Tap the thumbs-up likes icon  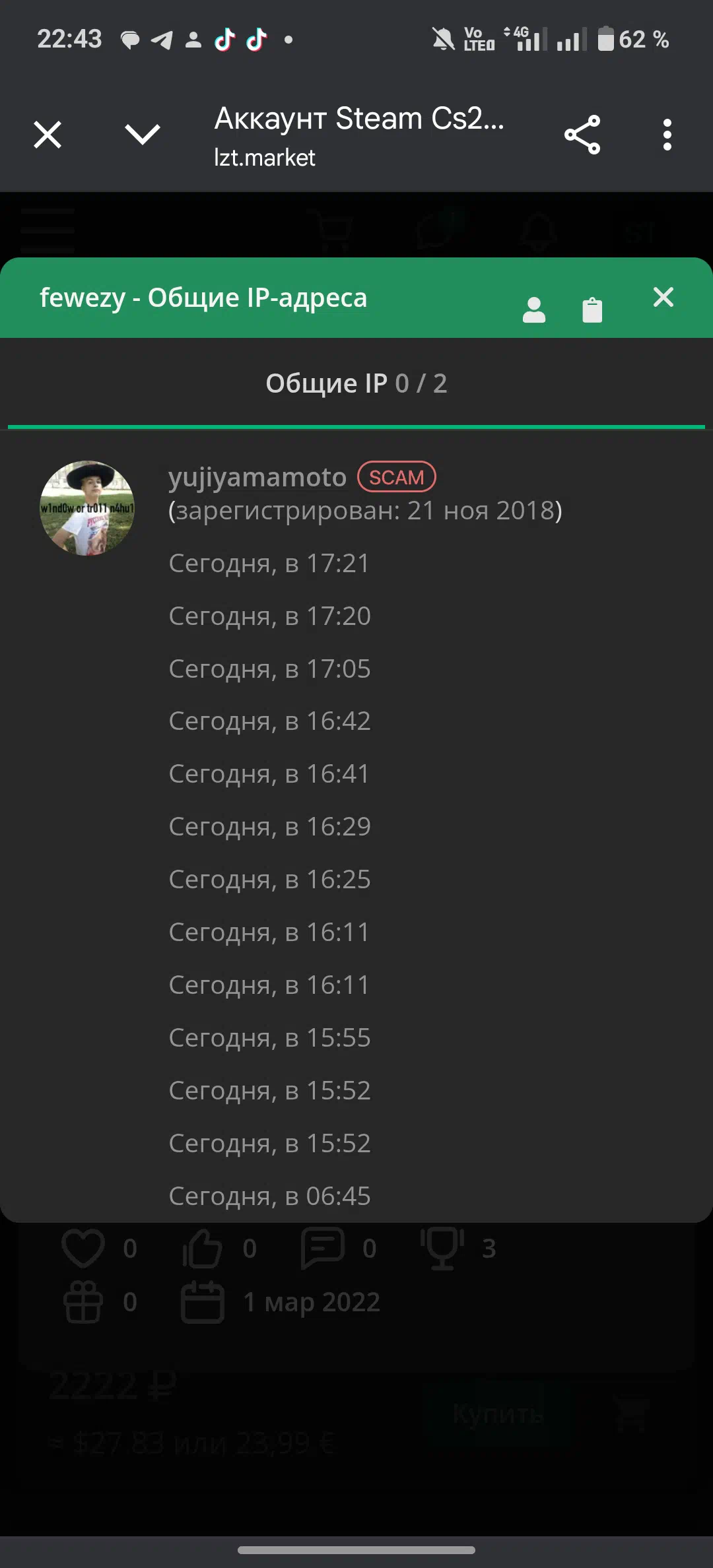coord(202,1248)
